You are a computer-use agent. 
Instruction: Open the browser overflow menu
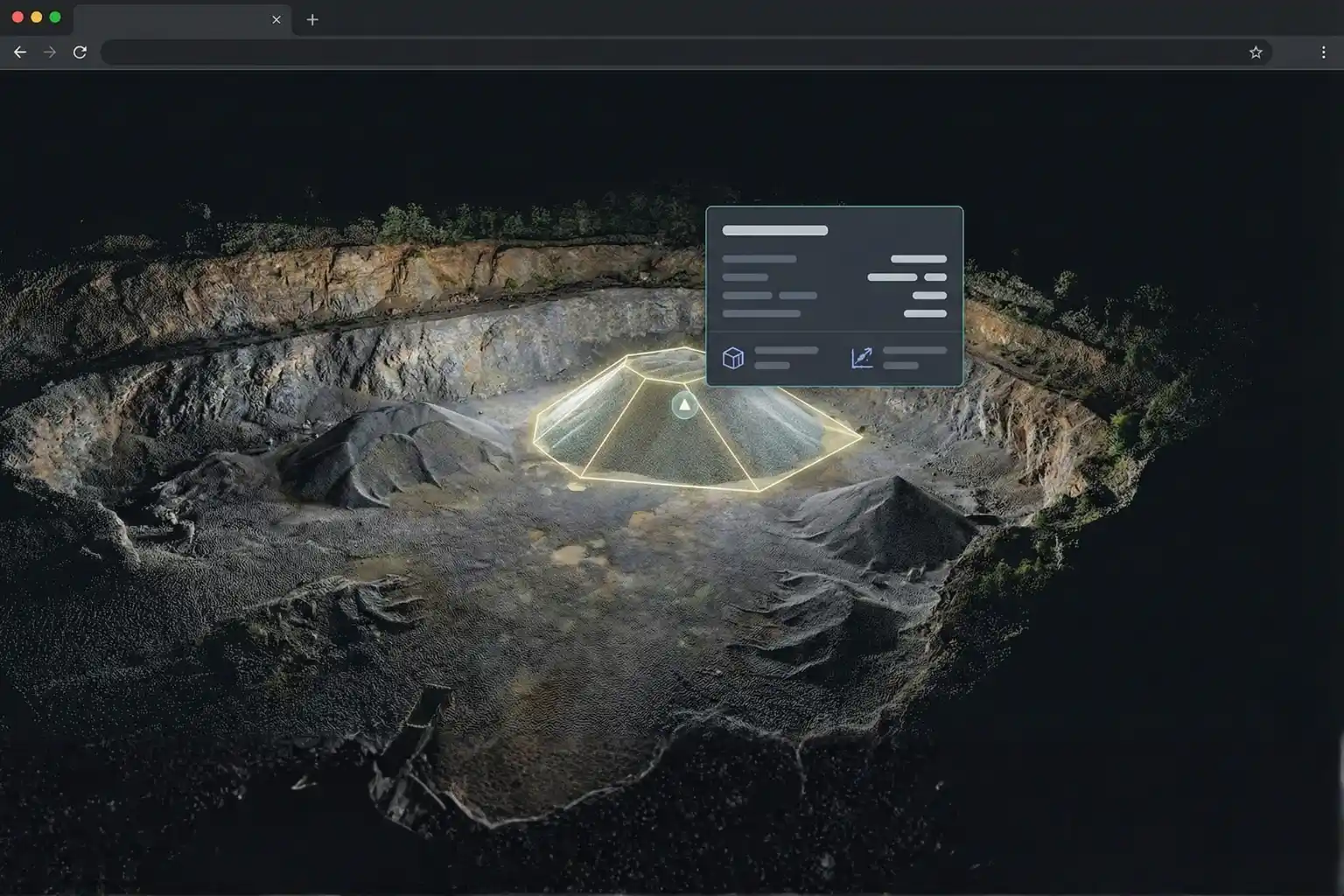pos(1324,52)
